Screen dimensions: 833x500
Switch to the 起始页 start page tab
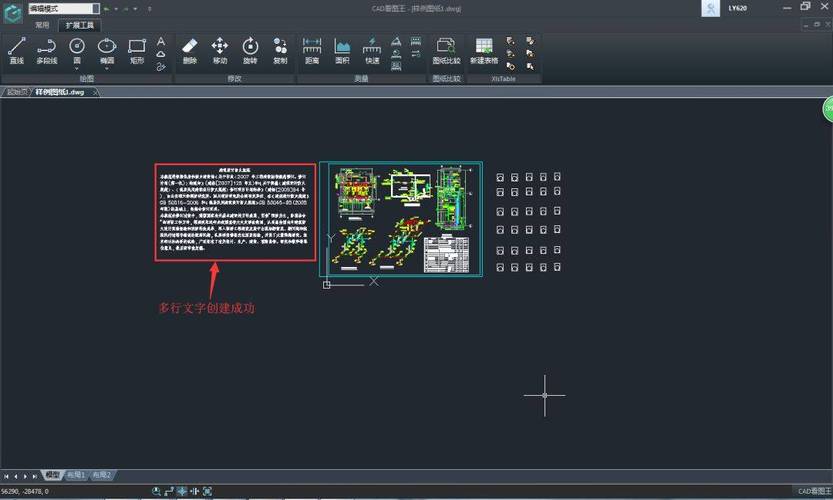point(17,91)
